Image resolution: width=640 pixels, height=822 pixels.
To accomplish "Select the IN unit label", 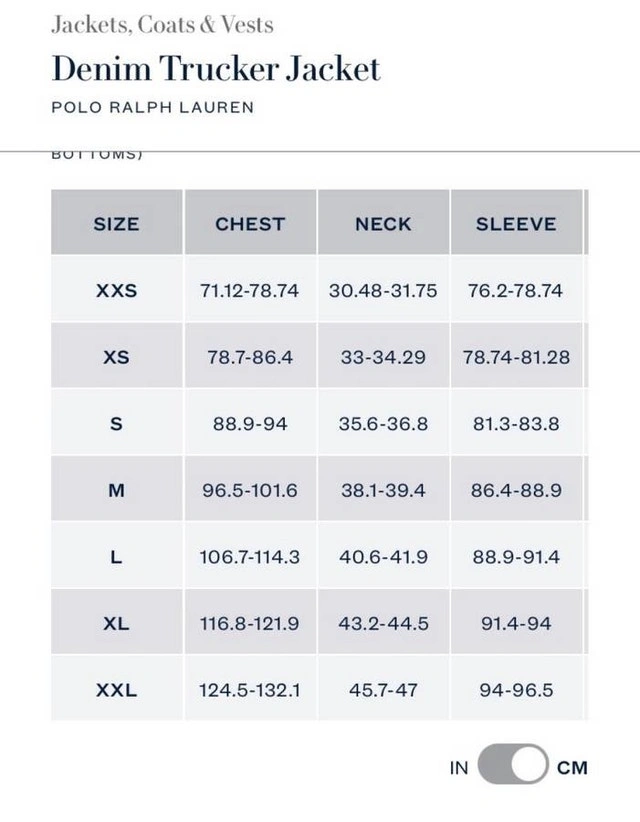I will click(x=459, y=768).
